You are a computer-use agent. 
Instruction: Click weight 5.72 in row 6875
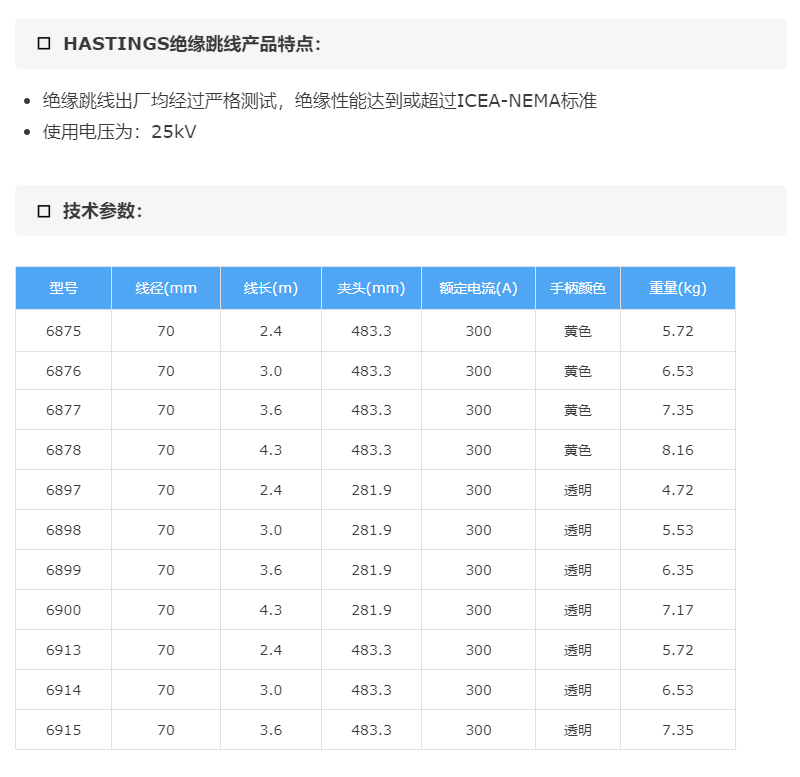click(x=678, y=331)
